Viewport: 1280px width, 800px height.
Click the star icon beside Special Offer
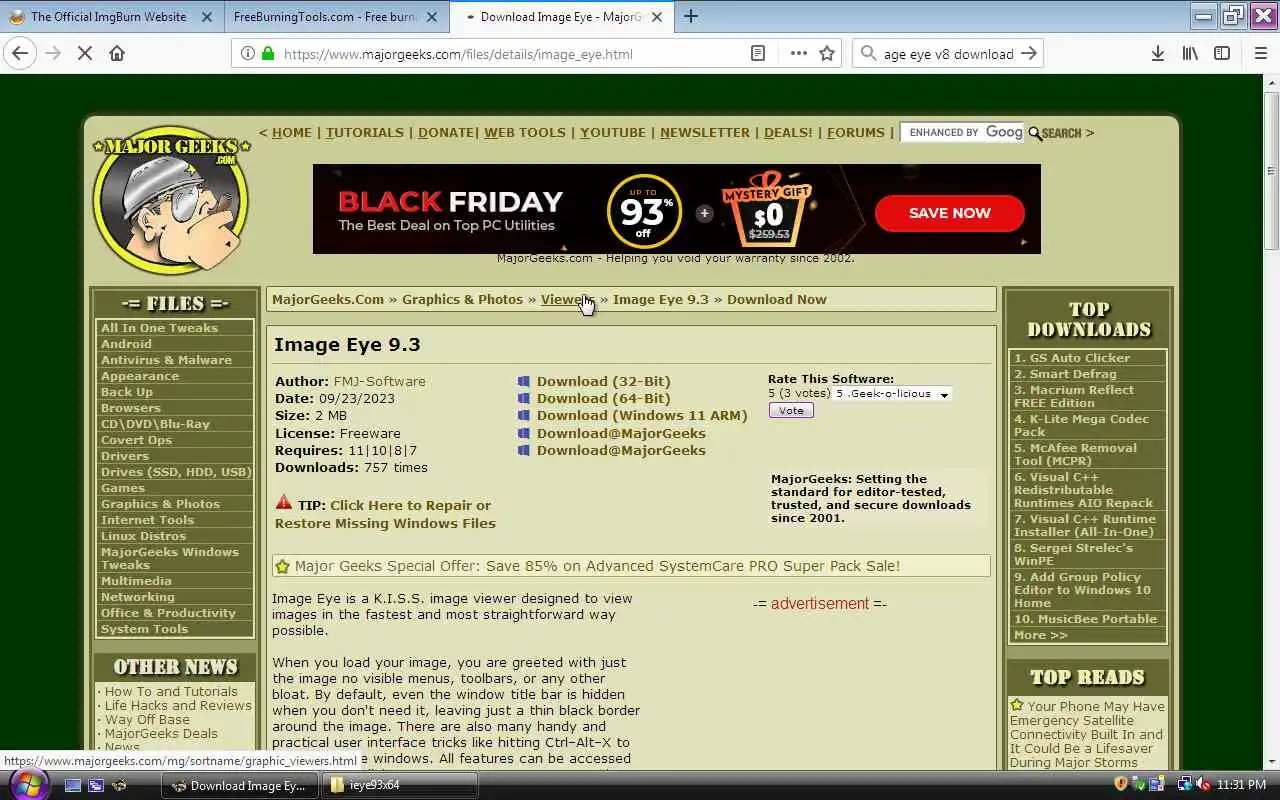point(282,566)
